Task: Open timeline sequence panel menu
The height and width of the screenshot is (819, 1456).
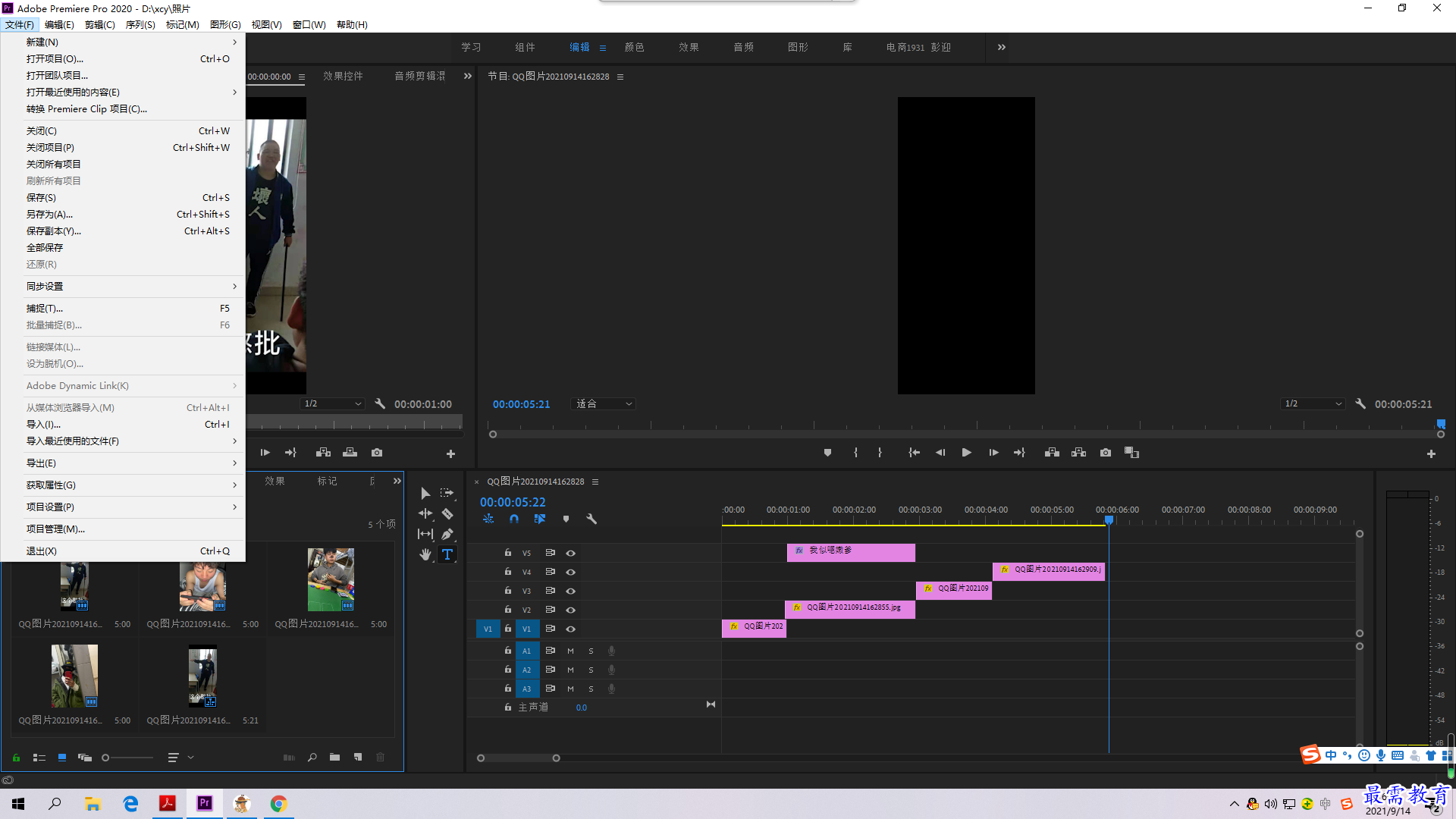Action: (595, 482)
